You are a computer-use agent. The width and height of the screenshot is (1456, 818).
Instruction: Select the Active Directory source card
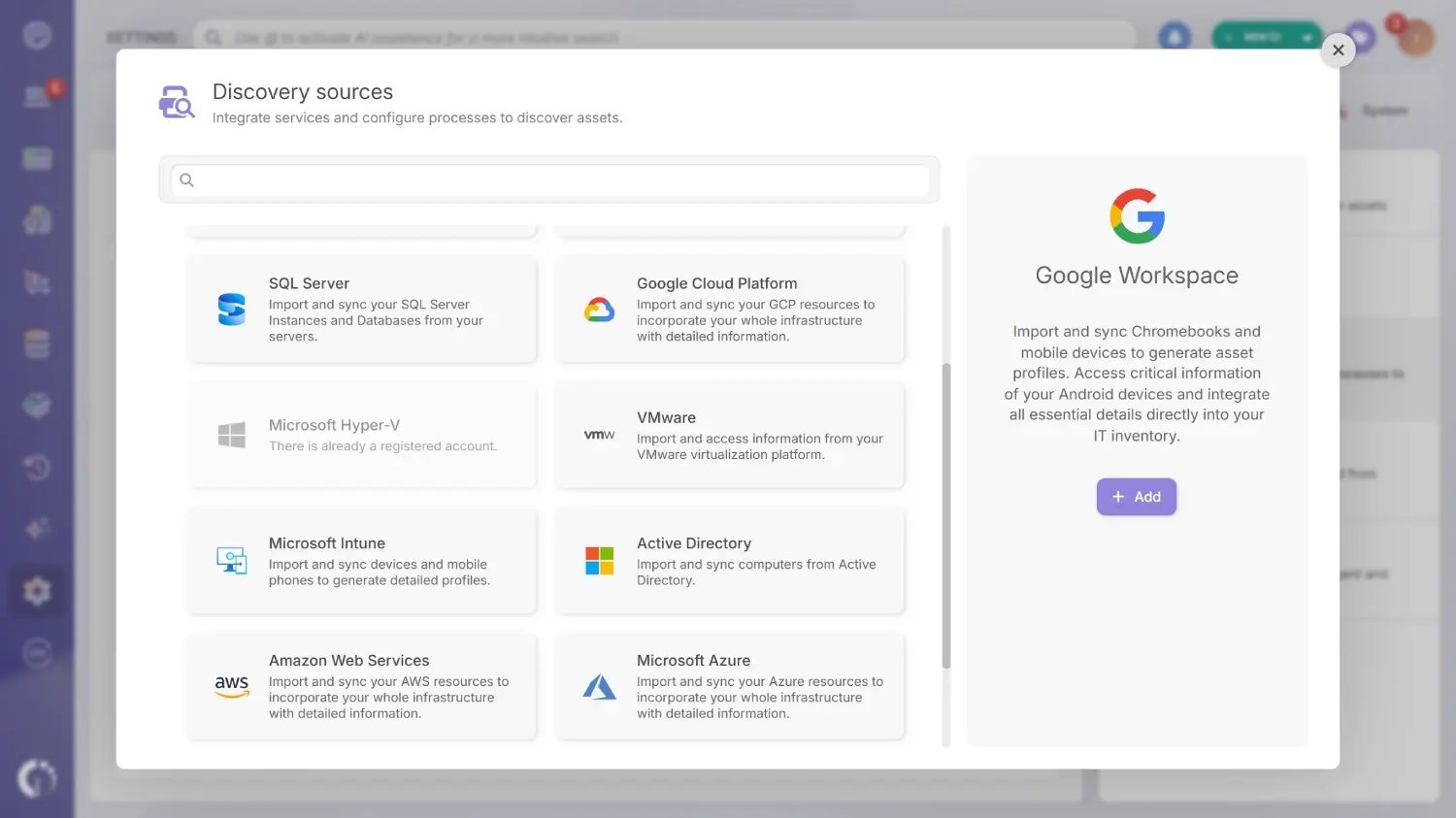point(730,560)
